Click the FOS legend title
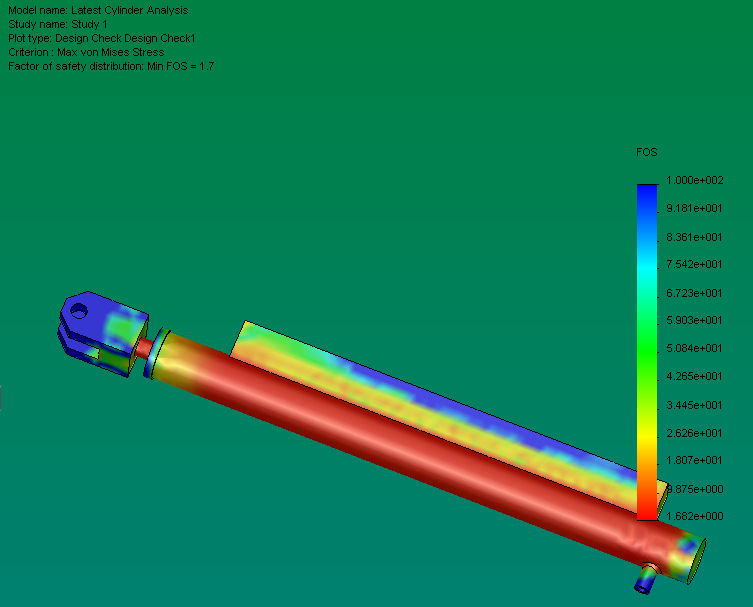Screen dimensions: 753x607 646,152
